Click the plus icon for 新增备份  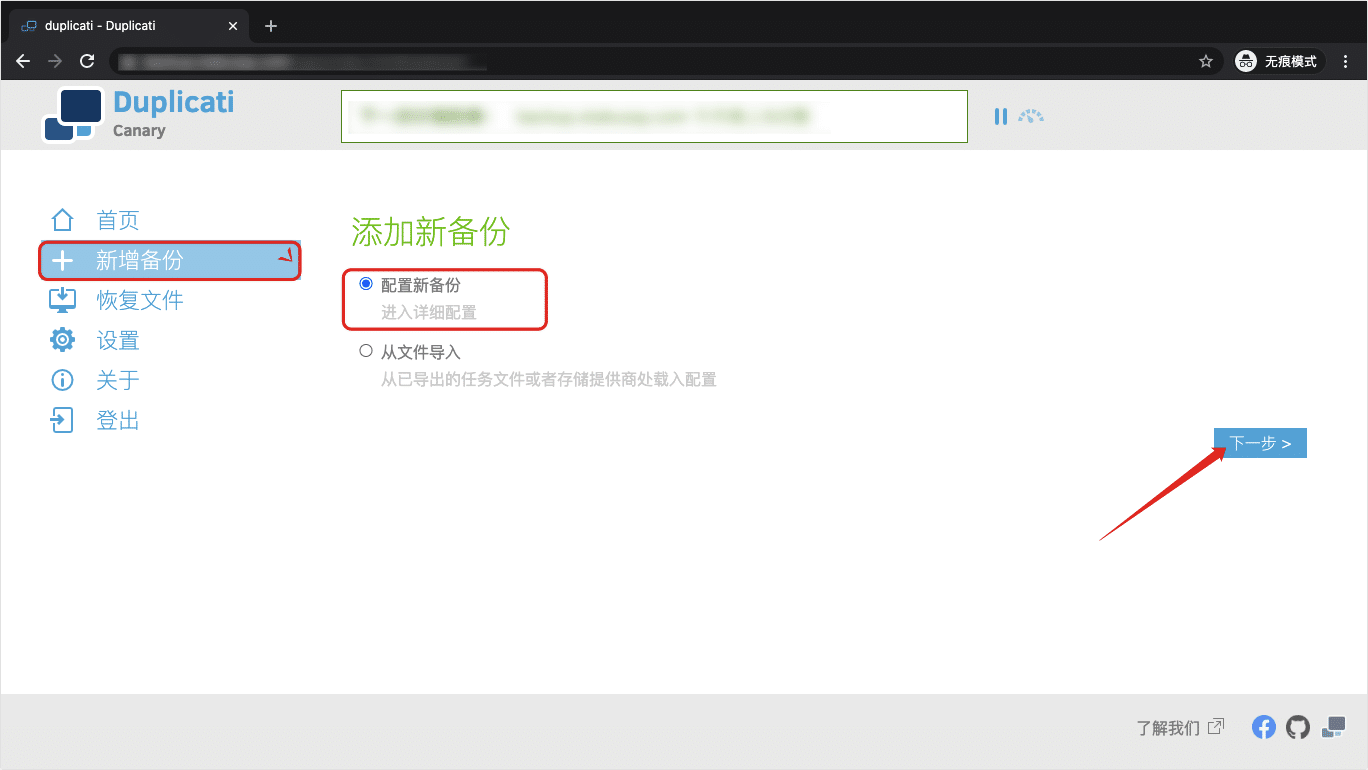[x=62, y=261]
